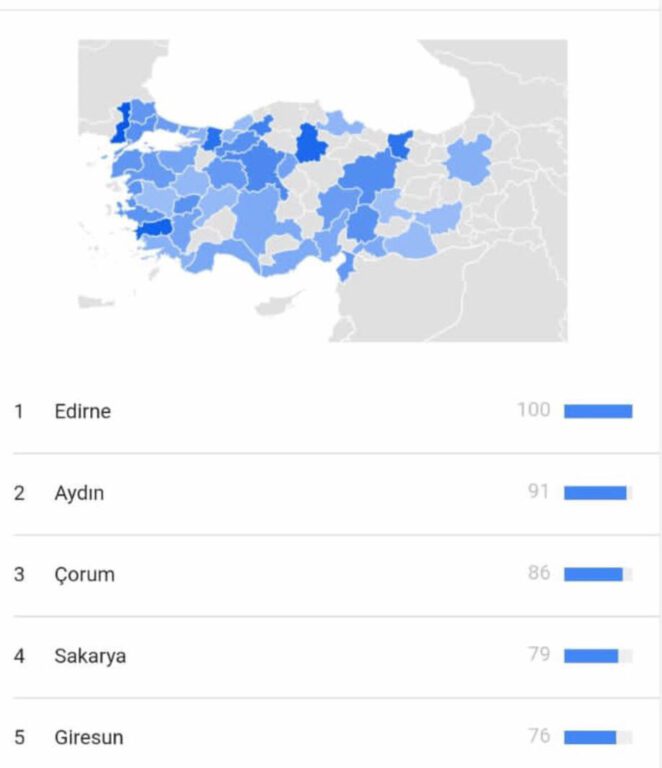Viewport: 662px width, 768px height.
Task: Click Giresun's interest bar showing 76
Action: pos(598,737)
